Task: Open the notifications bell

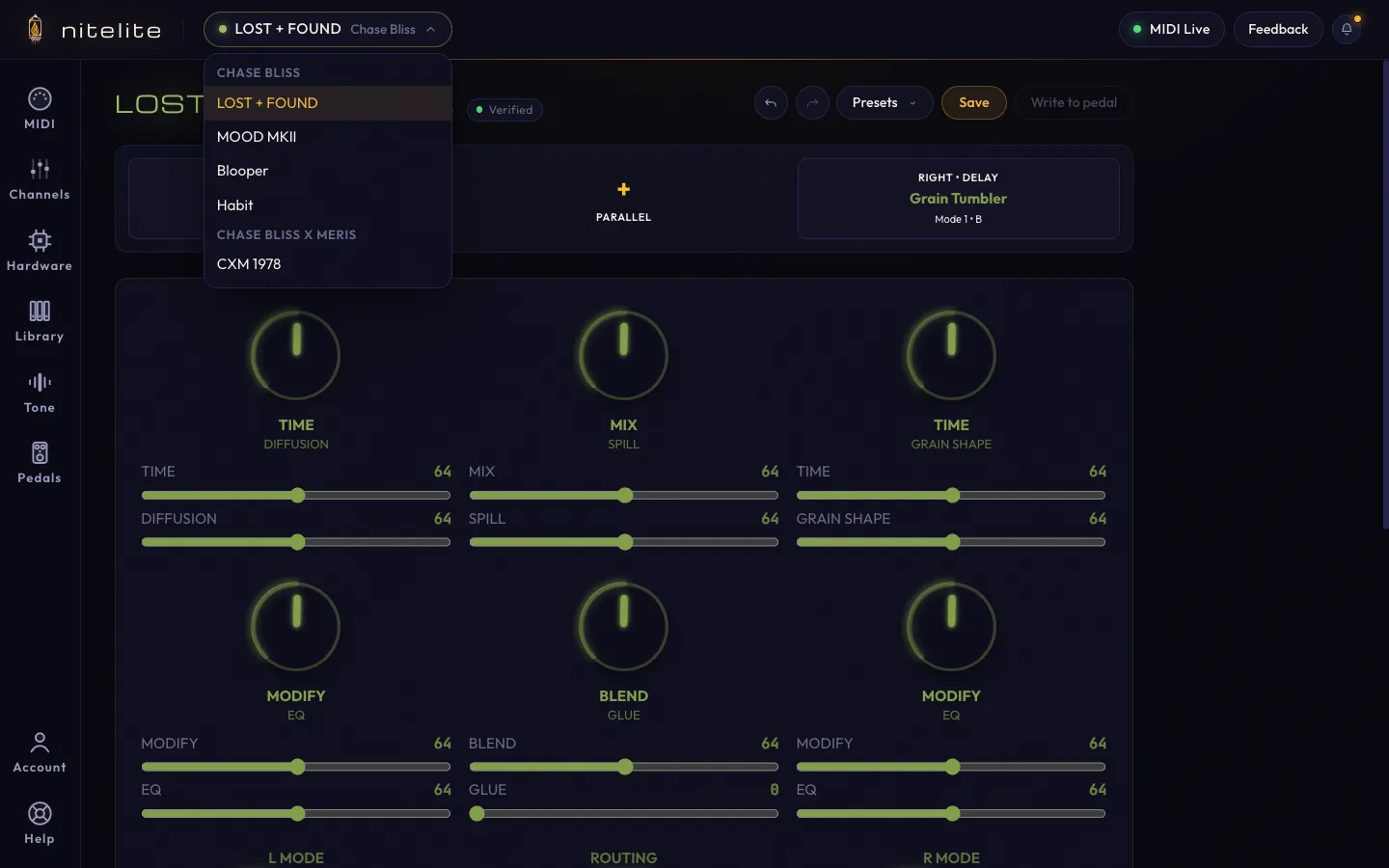Action: tap(1347, 29)
